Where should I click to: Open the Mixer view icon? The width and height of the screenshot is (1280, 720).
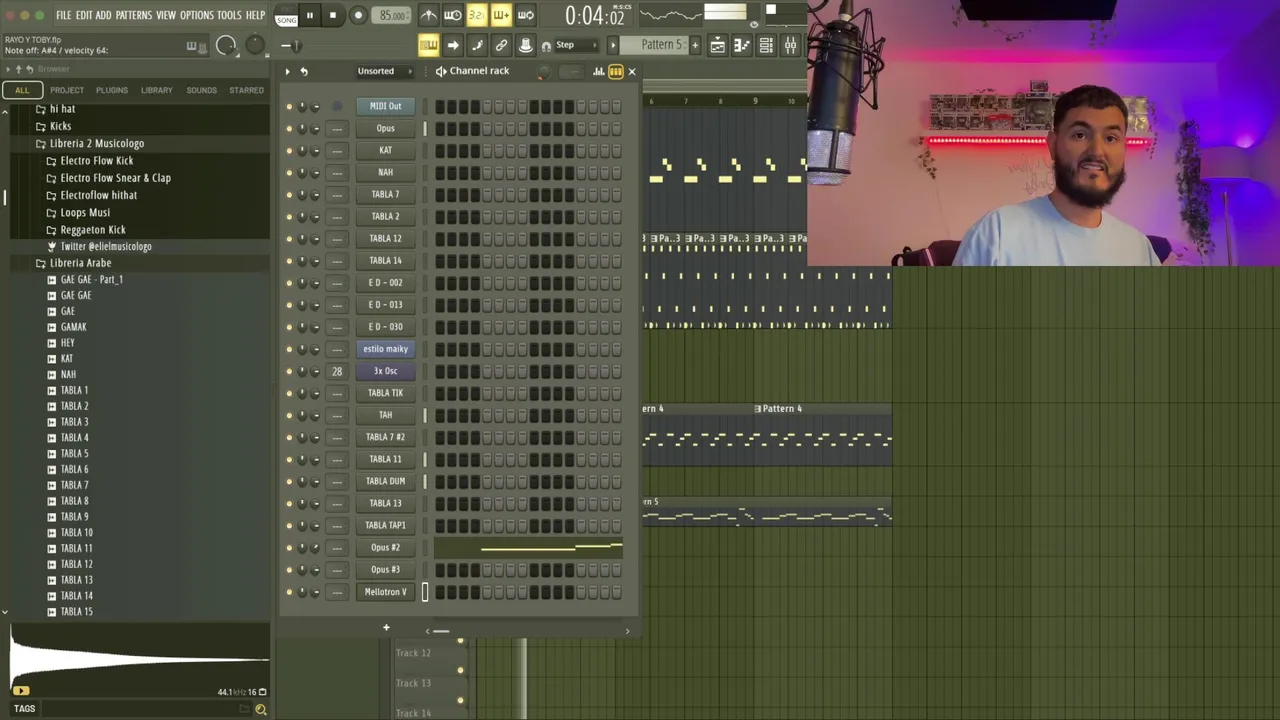(790, 45)
